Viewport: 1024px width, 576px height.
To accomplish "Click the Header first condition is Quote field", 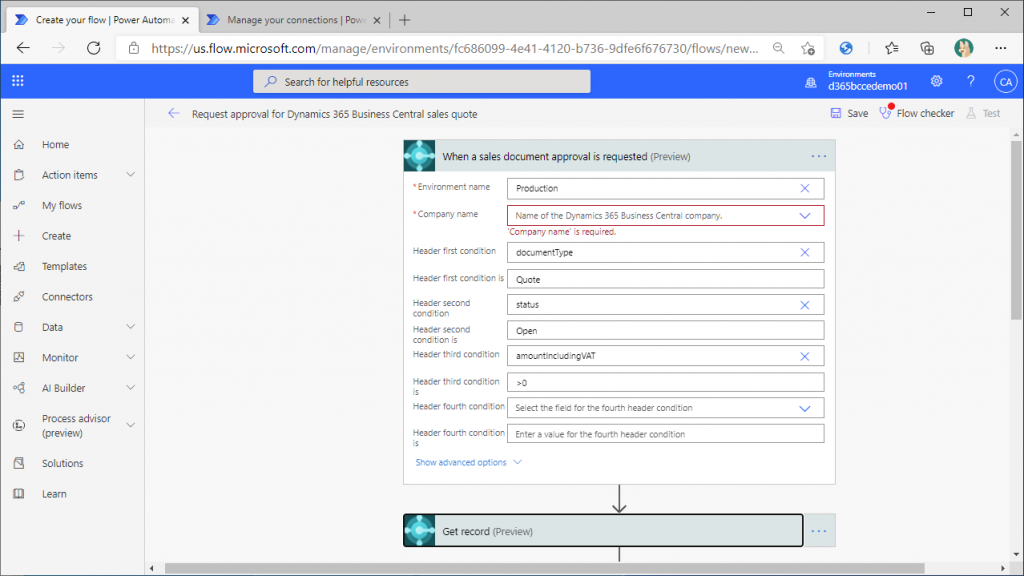I will pos(665,280).
